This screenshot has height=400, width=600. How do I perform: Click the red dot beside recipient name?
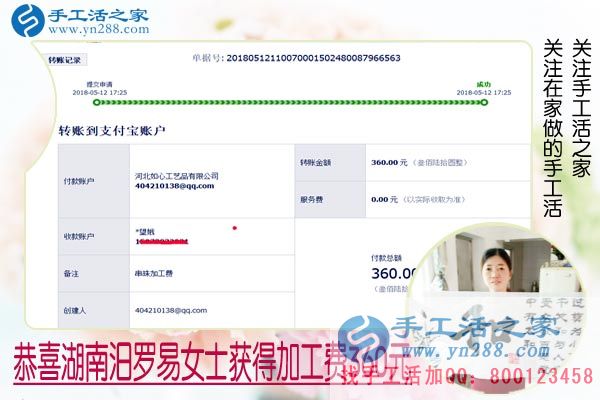(234, 228)
